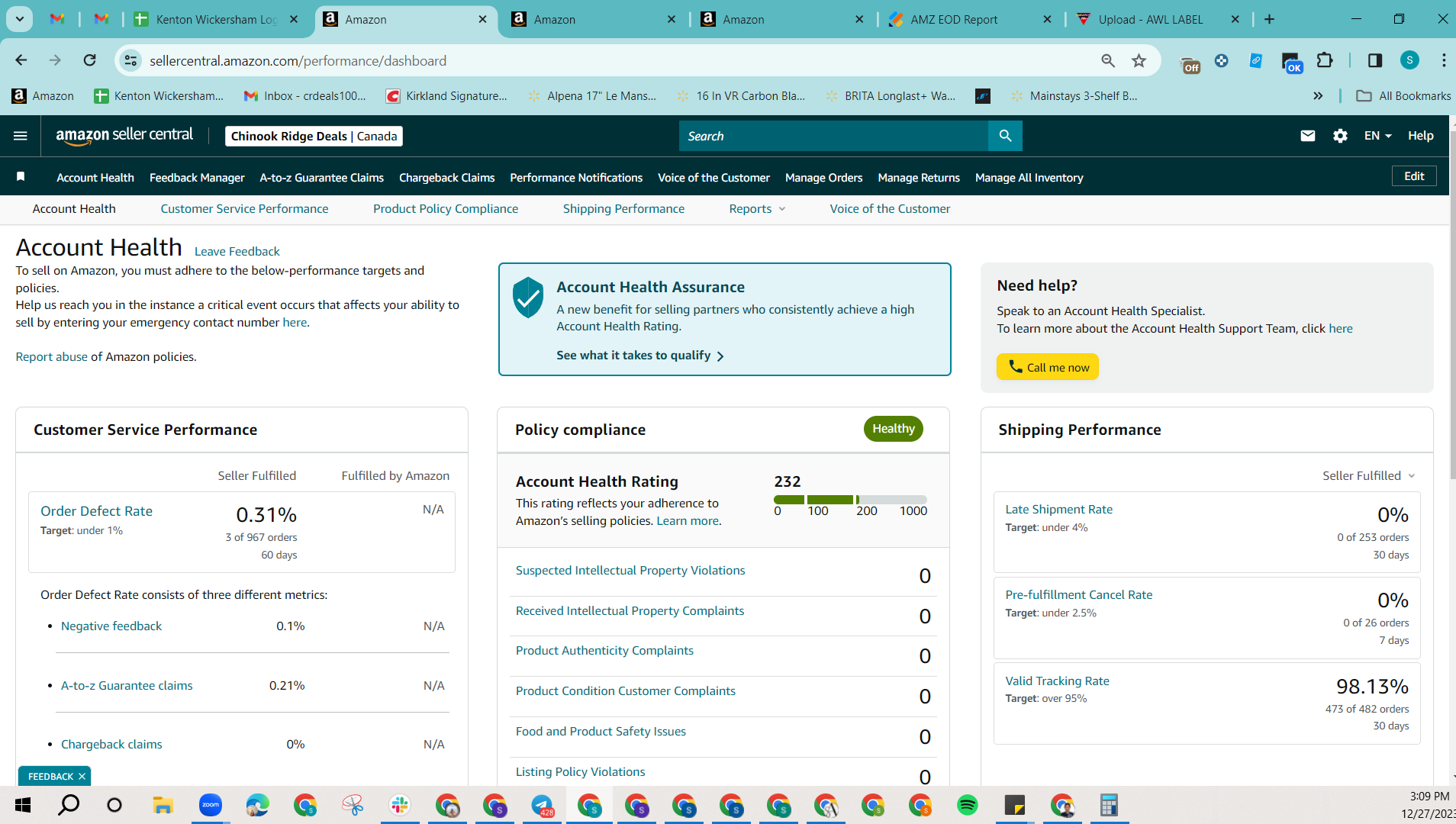Viewport: 1456px width, 824px height.
Task: Open Manage Orders in the navigation bar
Action: (823, 178)
